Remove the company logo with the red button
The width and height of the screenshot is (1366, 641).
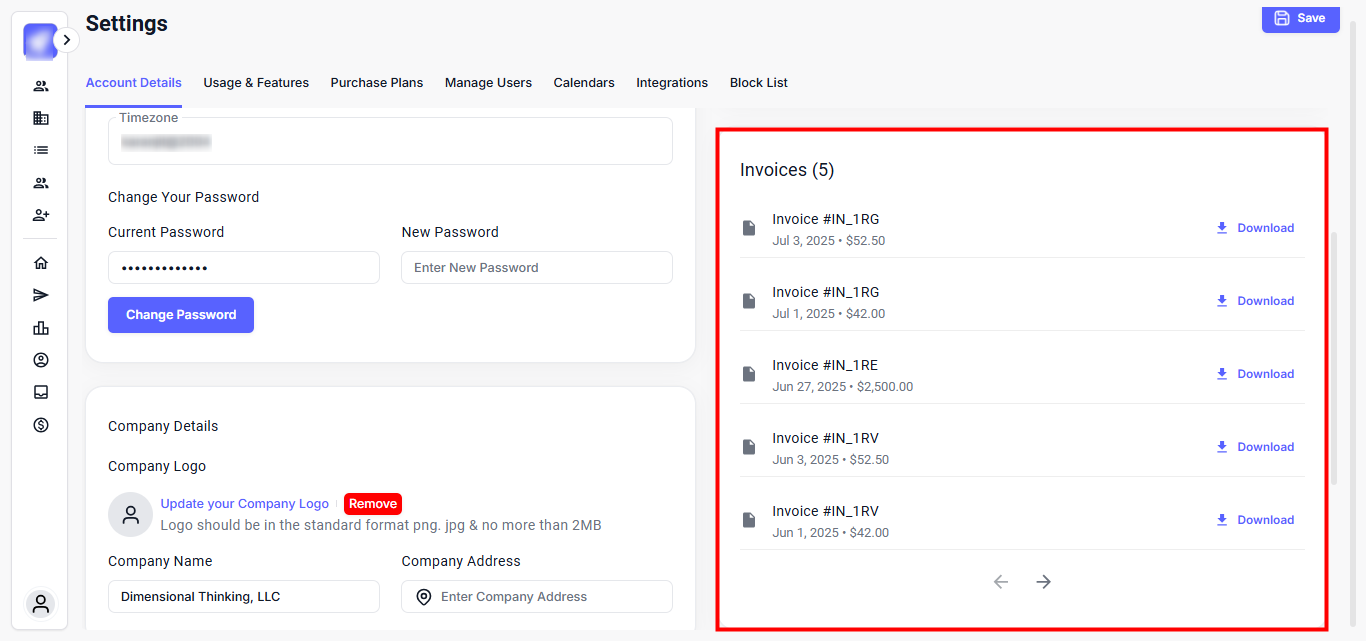(x=373, y=504)
